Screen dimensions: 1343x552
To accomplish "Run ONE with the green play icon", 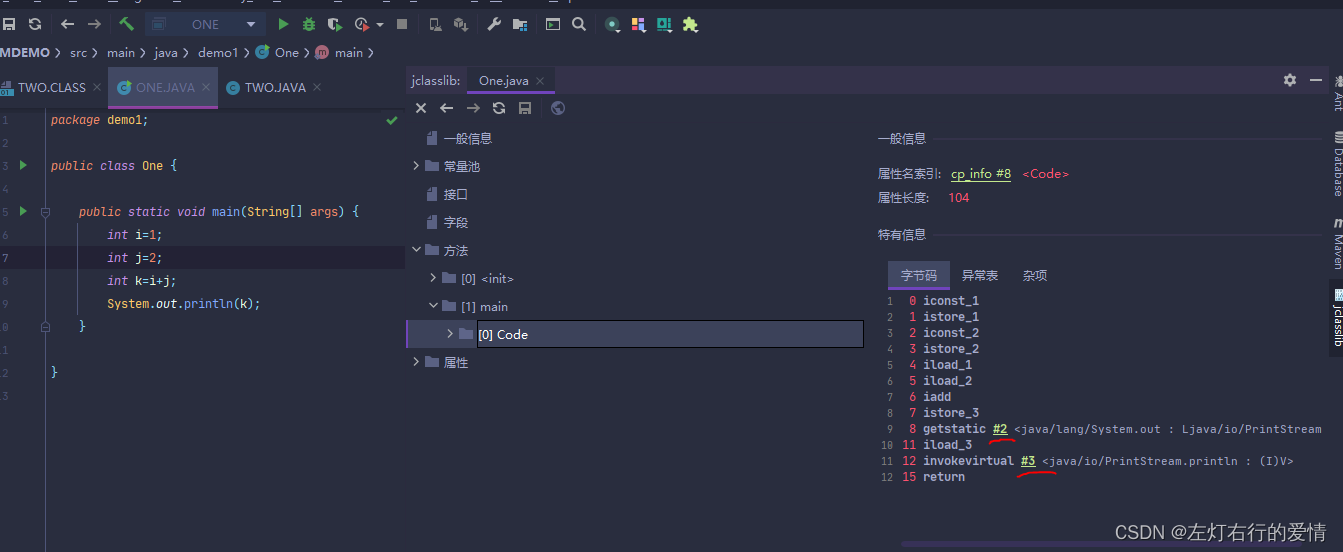I will (283, 24).
